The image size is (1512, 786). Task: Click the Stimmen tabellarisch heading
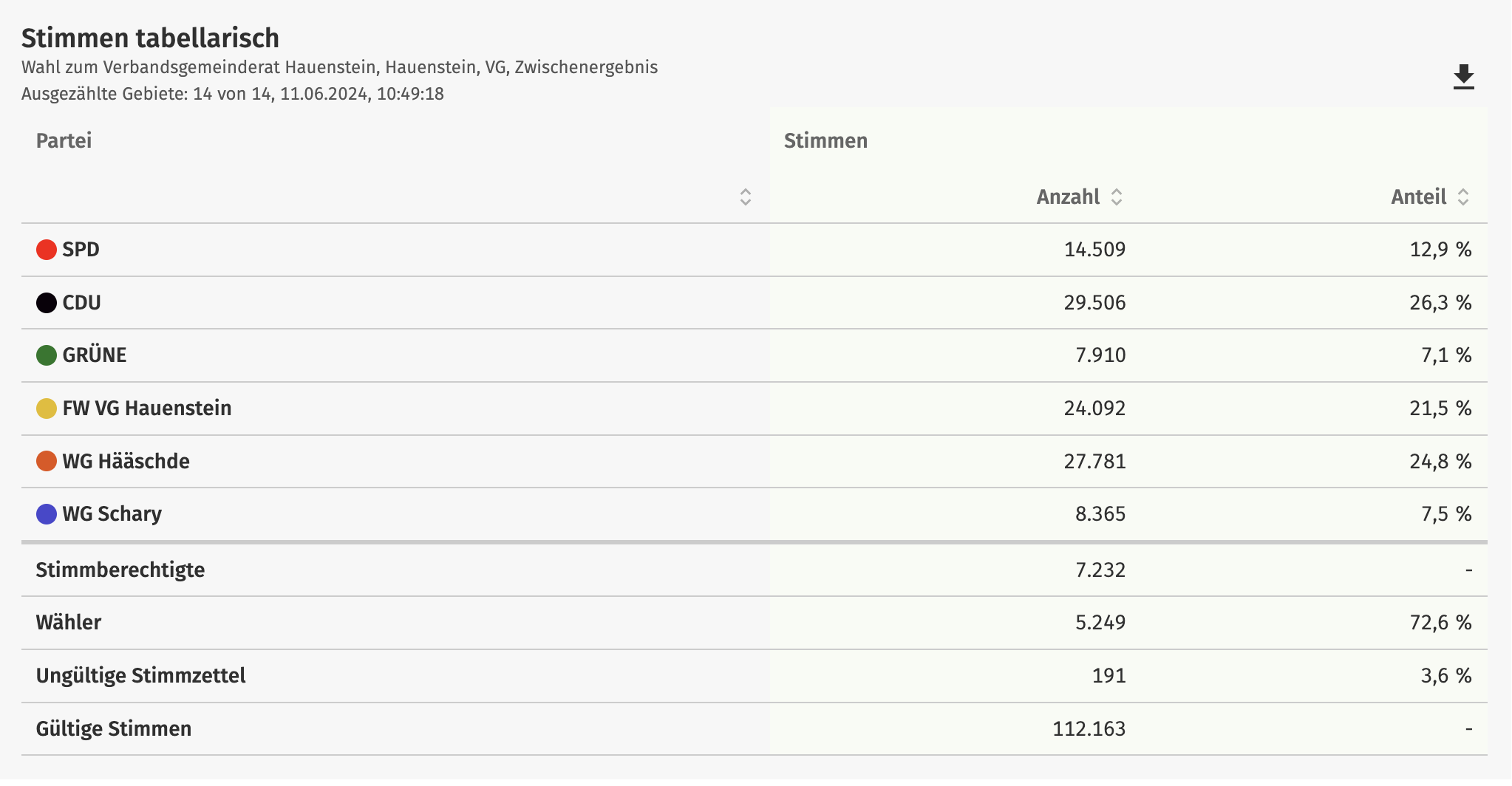(150, 38)
